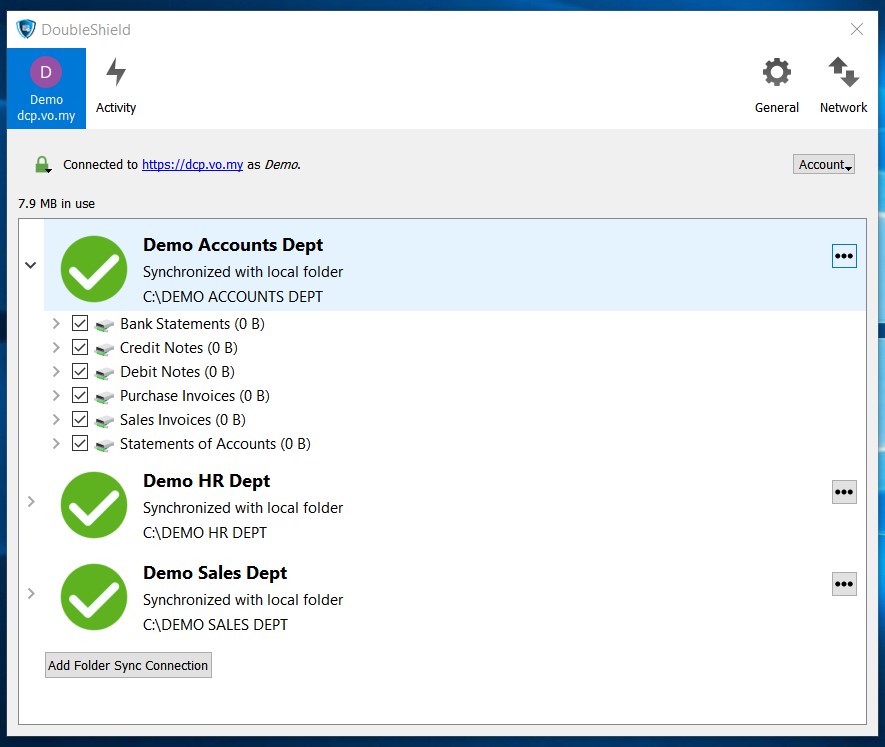This screenshot has height=747, width=885.
Task: Open the https://dcp.vo.my server link
Action: pyautogui.click(x=192, y=165)
